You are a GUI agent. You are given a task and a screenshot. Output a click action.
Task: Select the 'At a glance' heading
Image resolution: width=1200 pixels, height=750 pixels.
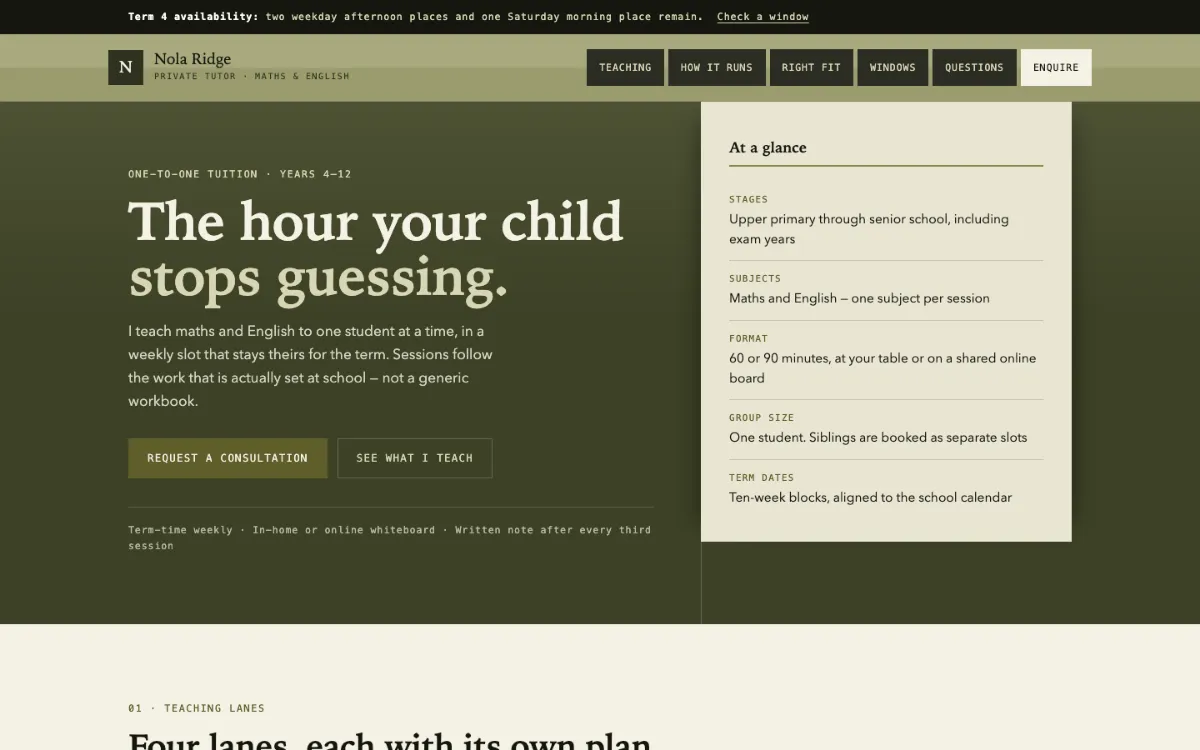[x=768, y=147]
